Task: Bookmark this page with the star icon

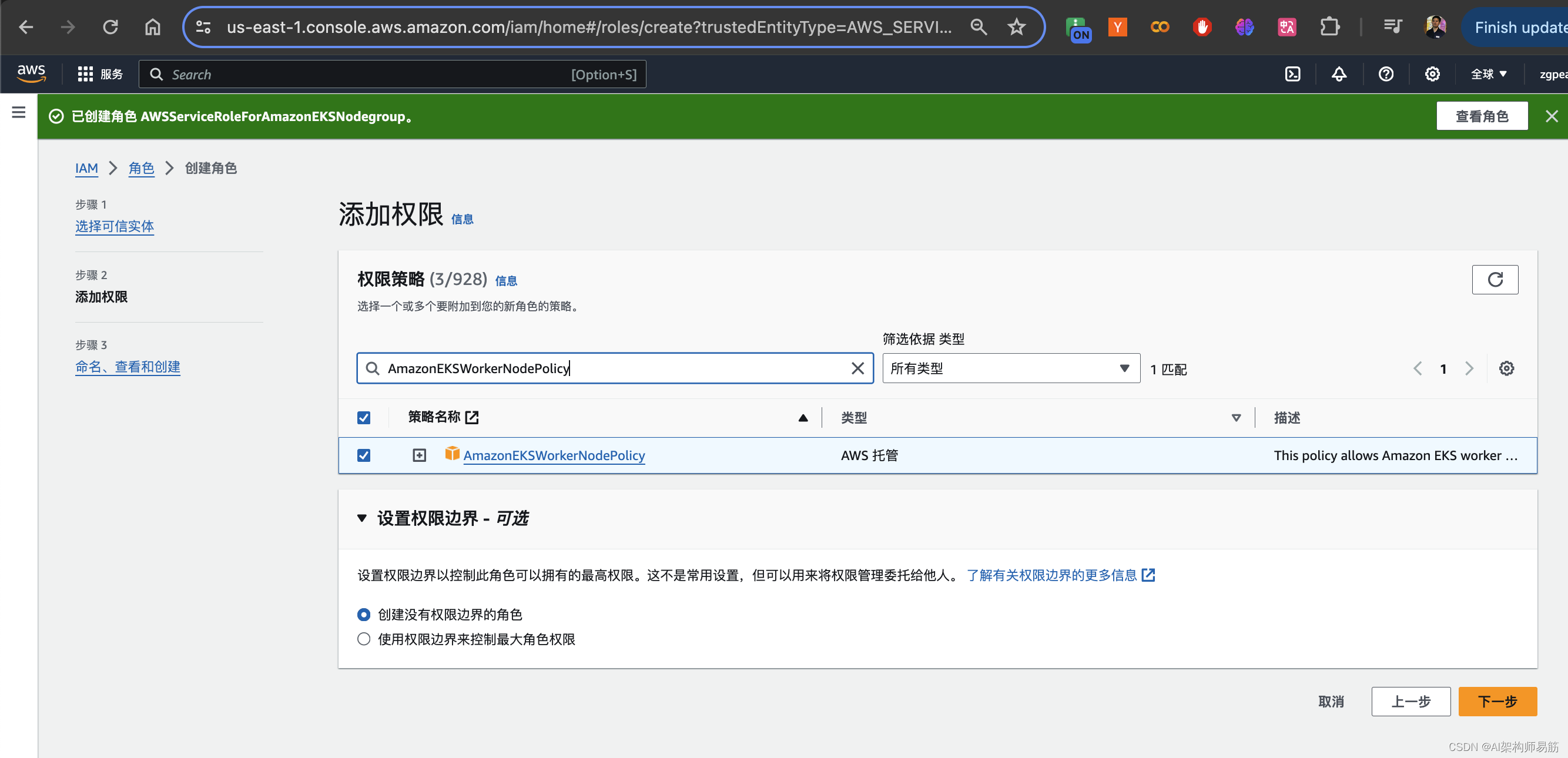Action: tap(1016, 27)
